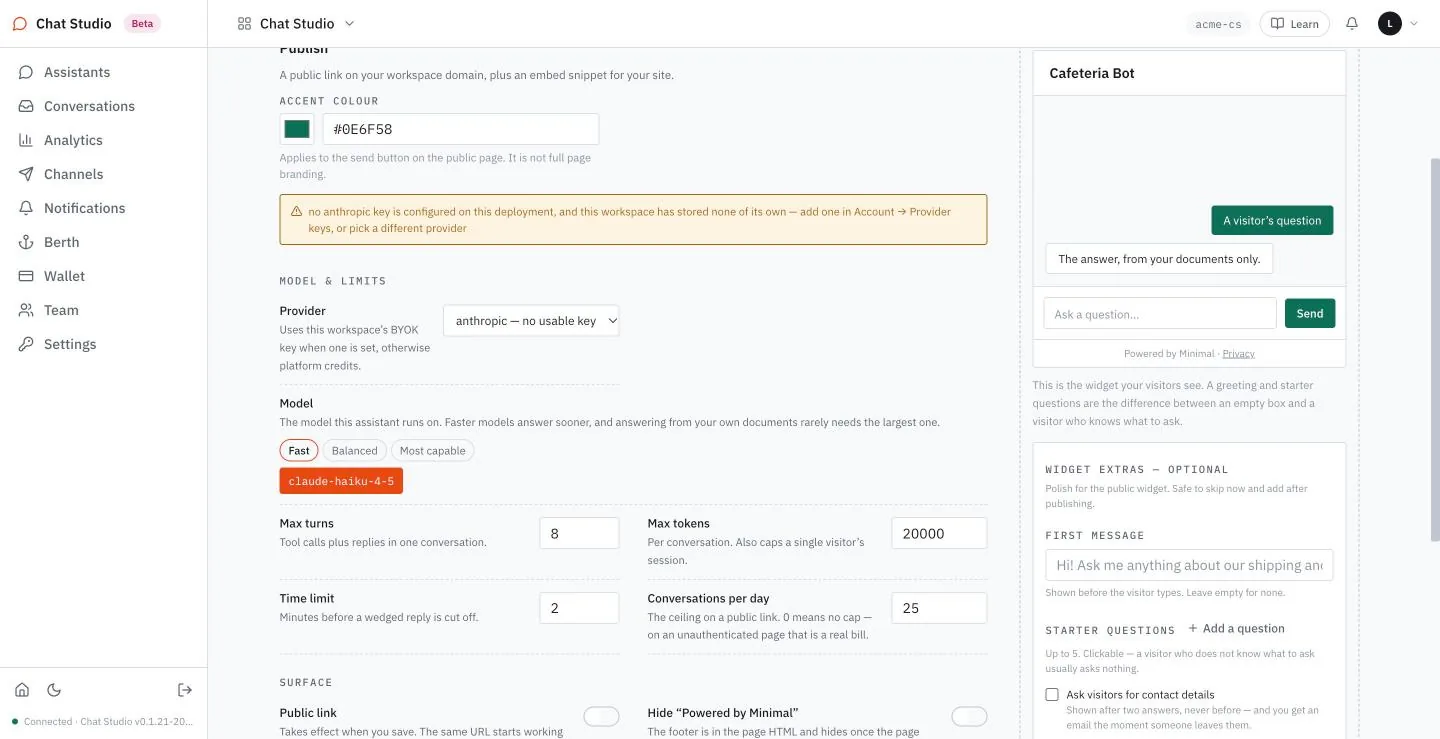Click the Max tokens field

click(939, 533)
